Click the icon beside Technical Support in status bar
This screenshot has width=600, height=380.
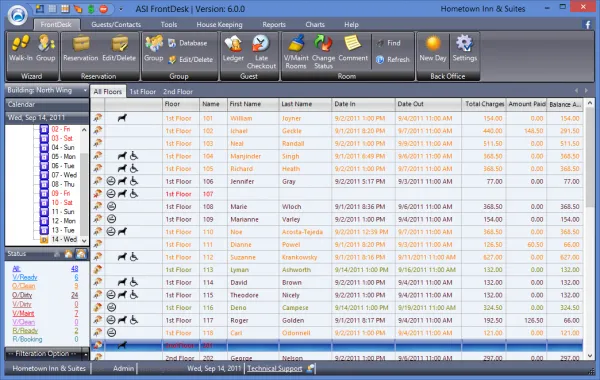click(x=310, y=369)
